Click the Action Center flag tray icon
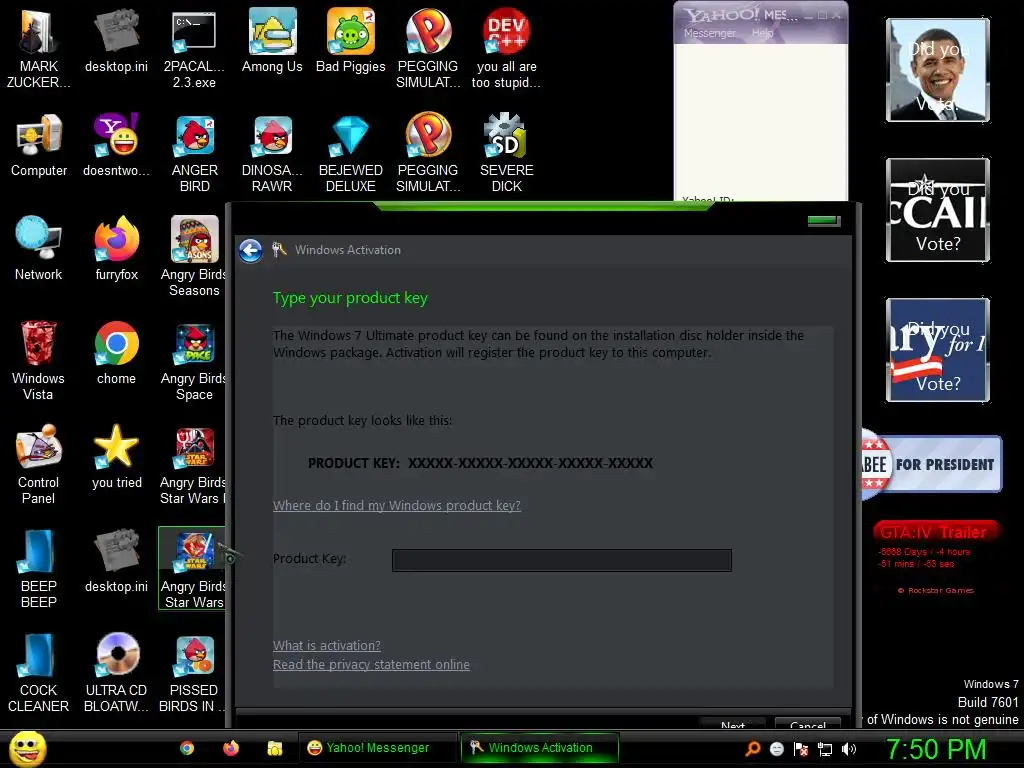Screen dimensions: 1024x768 tap(801, 749)
